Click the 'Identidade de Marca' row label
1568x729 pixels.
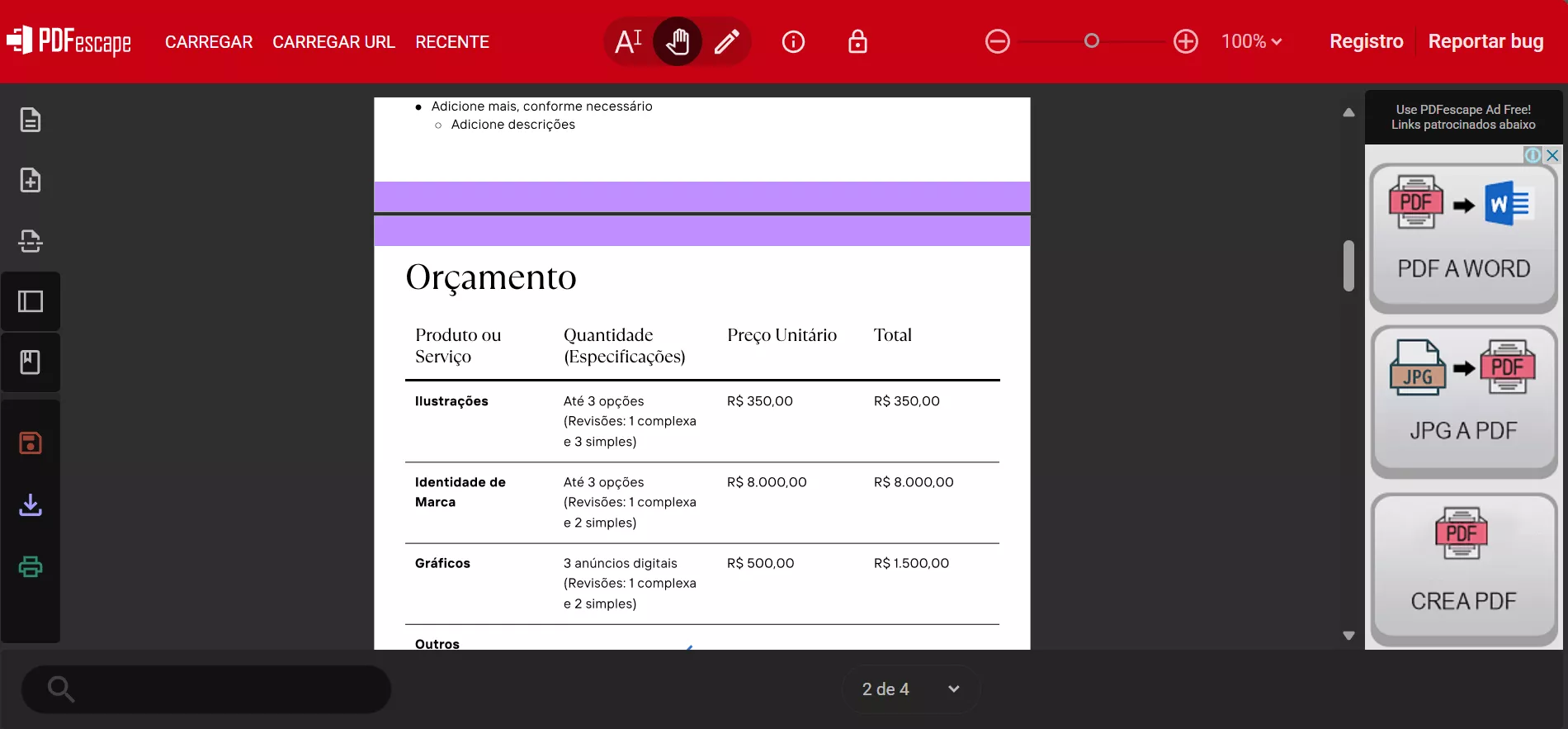pos(460,492)
